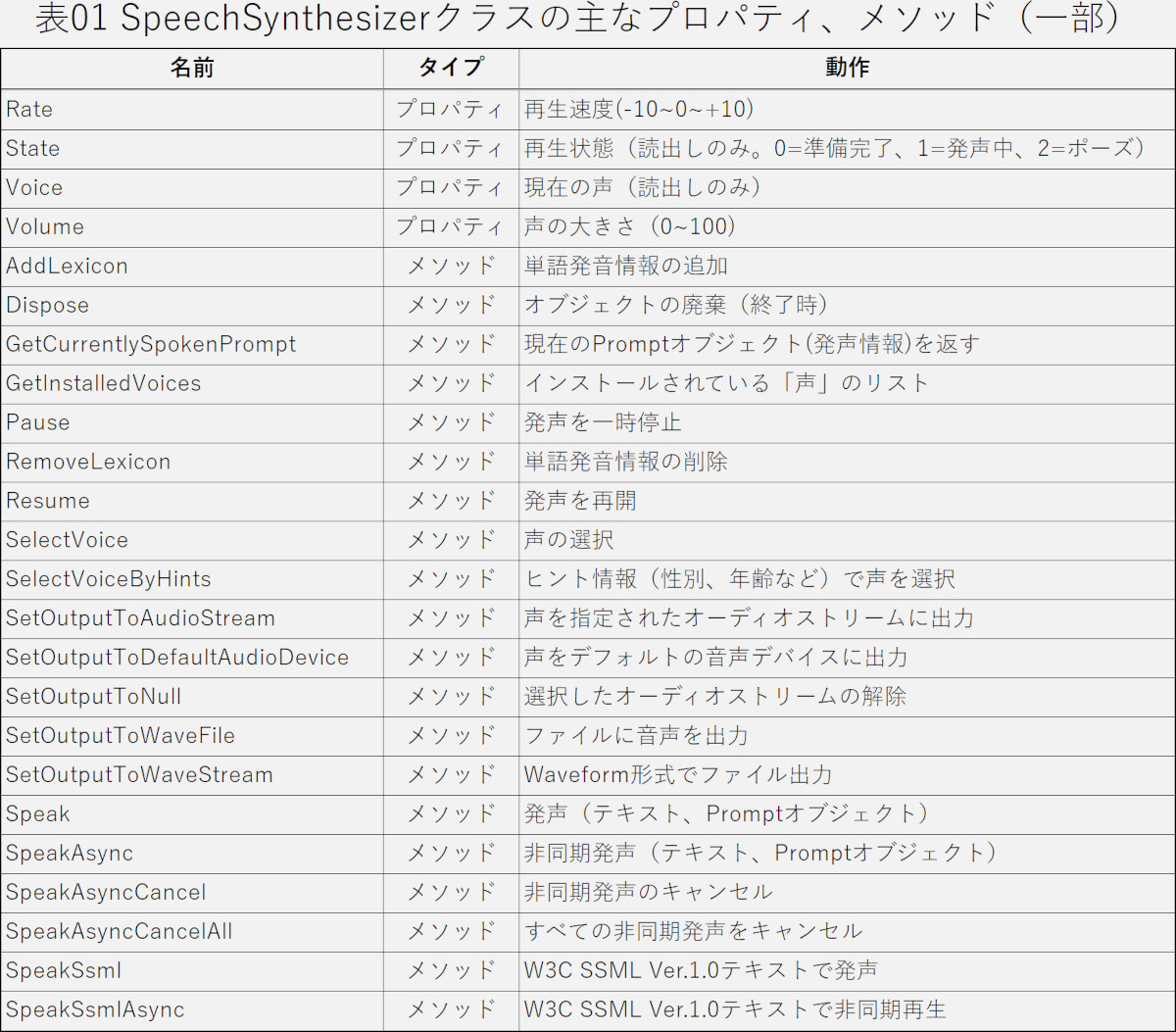Pick the 'GetInstalledVoices' cell

pyautogui.click(x=192, y=383)
